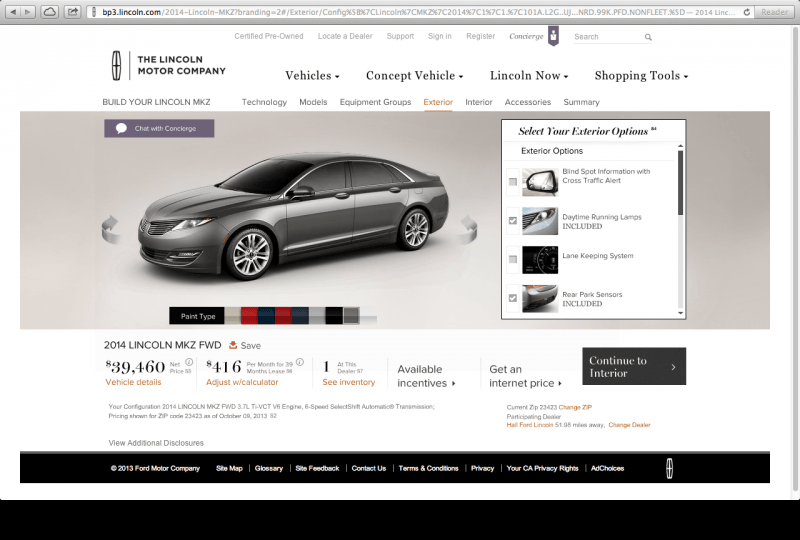Screen dimensions: 800x540
Task: Click the header Search input field
Action: (605, 37)
